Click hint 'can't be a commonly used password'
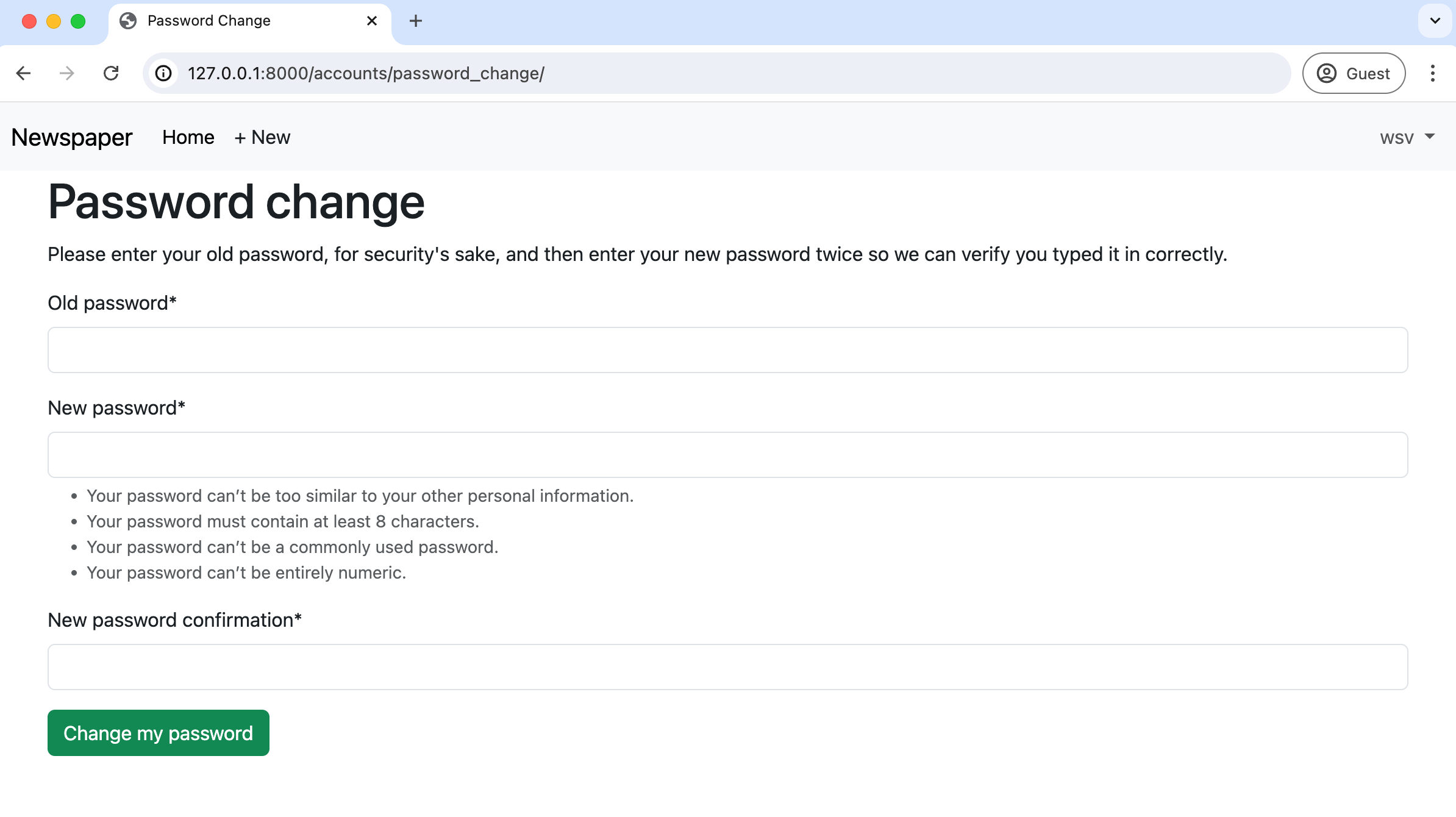 pos(293,547)
